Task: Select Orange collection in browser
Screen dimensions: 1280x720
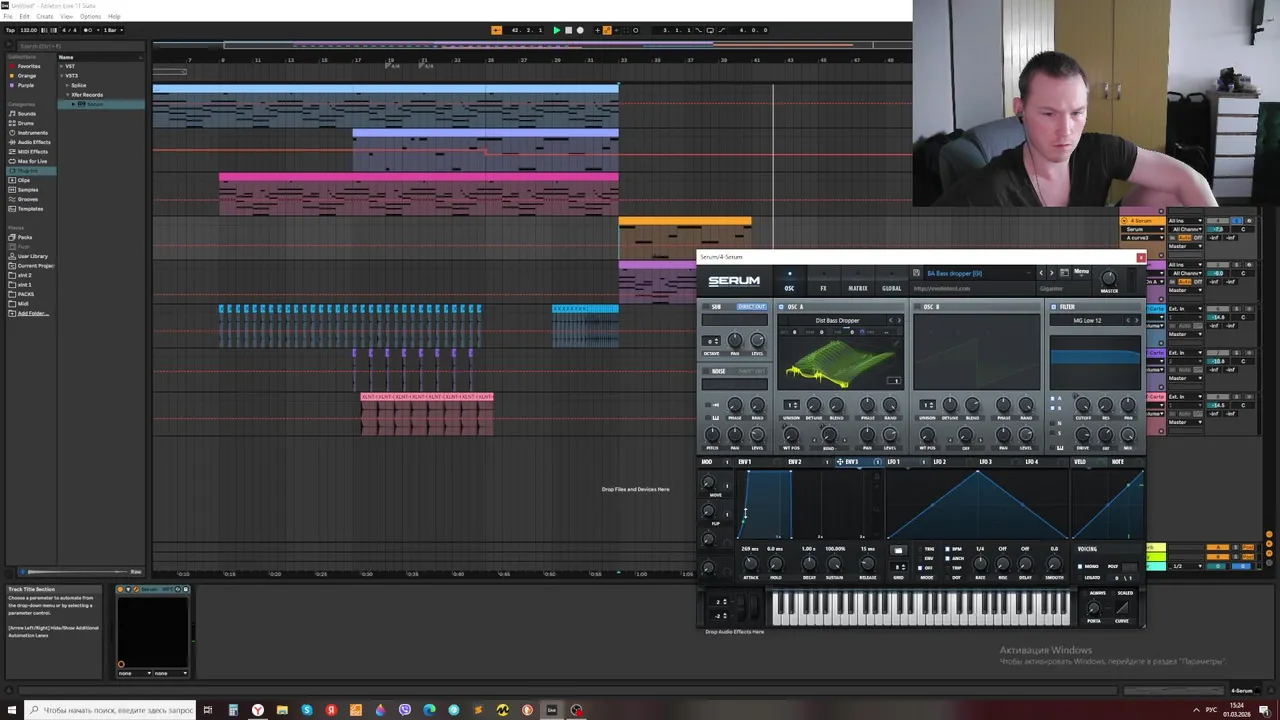Action: tap(26, 76)
